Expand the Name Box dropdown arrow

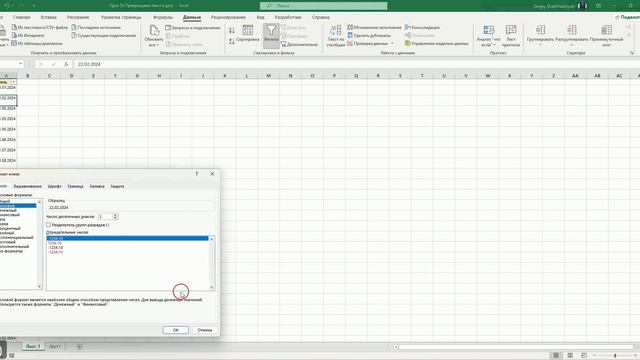[x=20, y=64]
